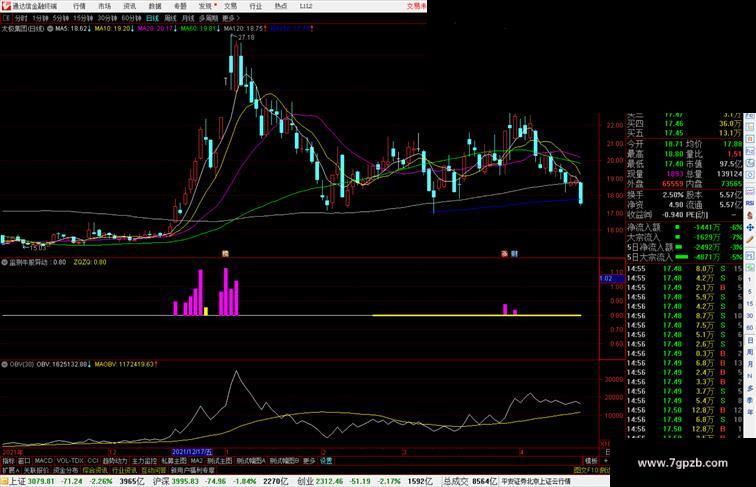Switch to 周线 period tab

(x=170, y=18)
